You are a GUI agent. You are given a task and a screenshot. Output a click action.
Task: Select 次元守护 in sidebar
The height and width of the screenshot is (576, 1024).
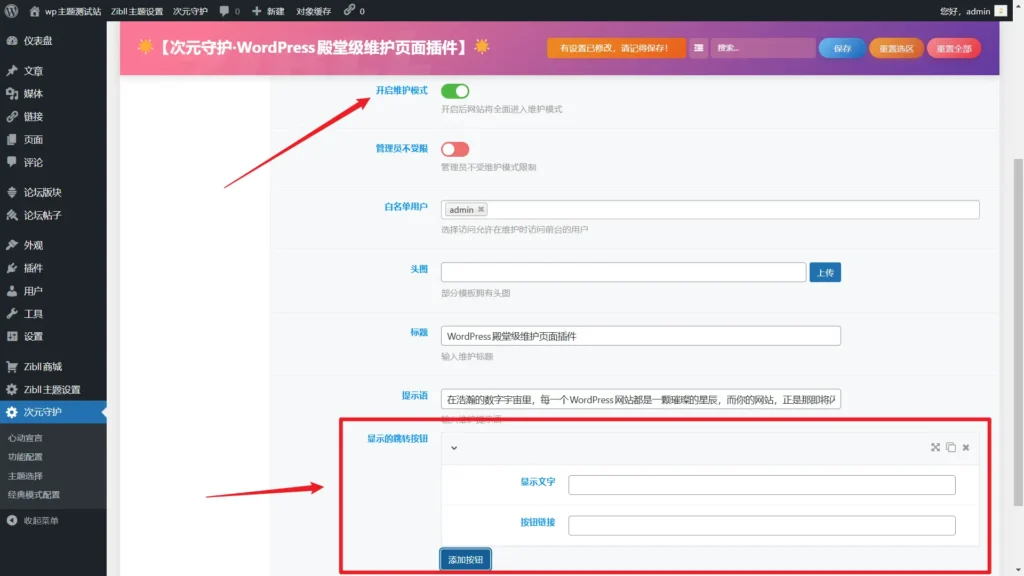[53, 412]
